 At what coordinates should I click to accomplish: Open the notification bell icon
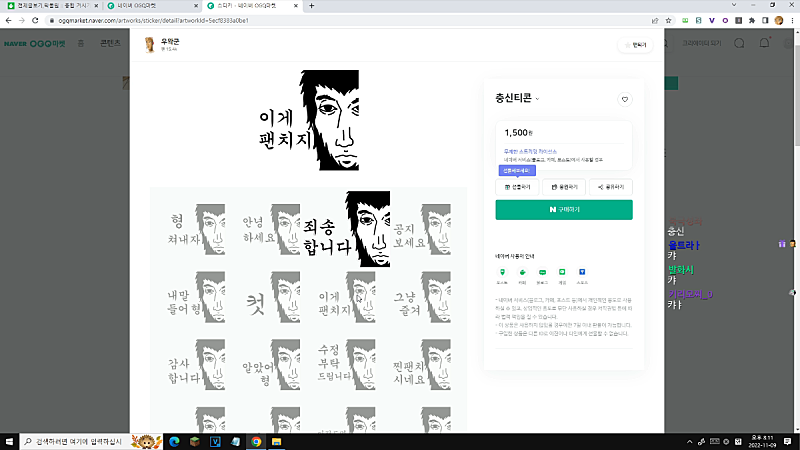click(x=764, y=43)
